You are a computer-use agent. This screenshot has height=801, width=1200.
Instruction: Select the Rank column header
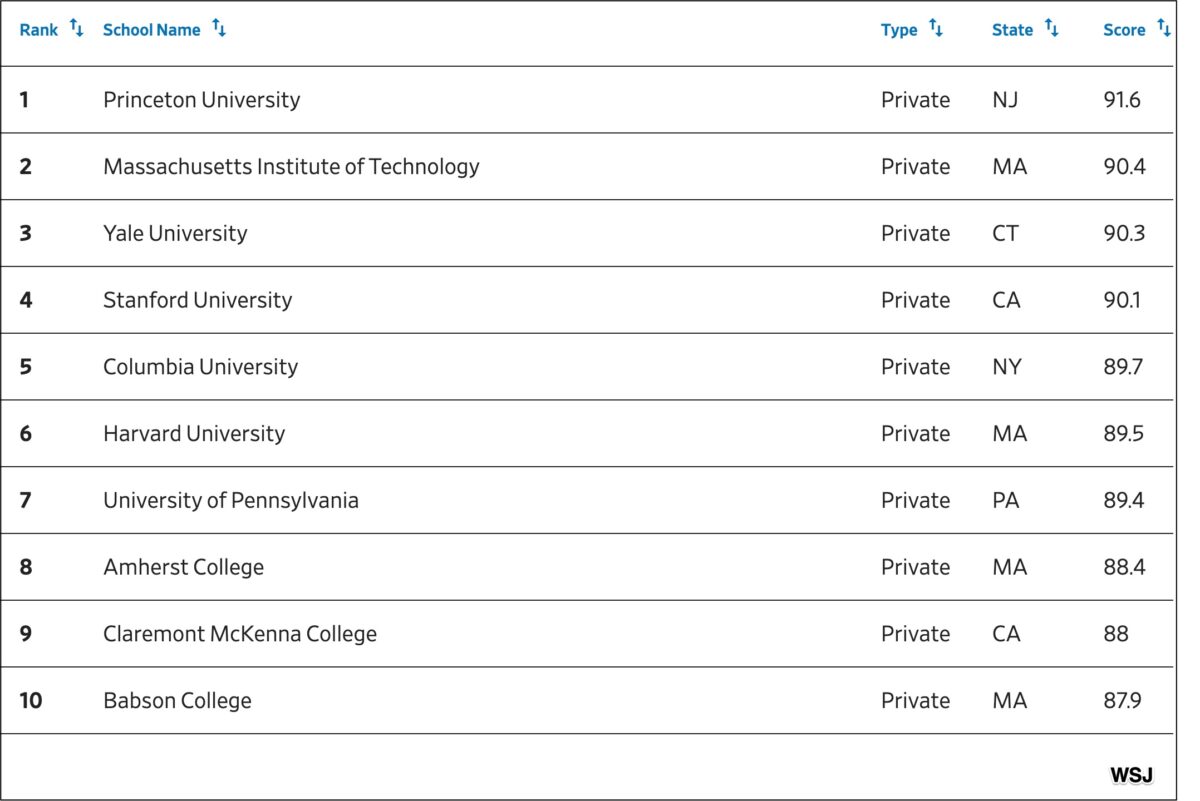[38, 29]
